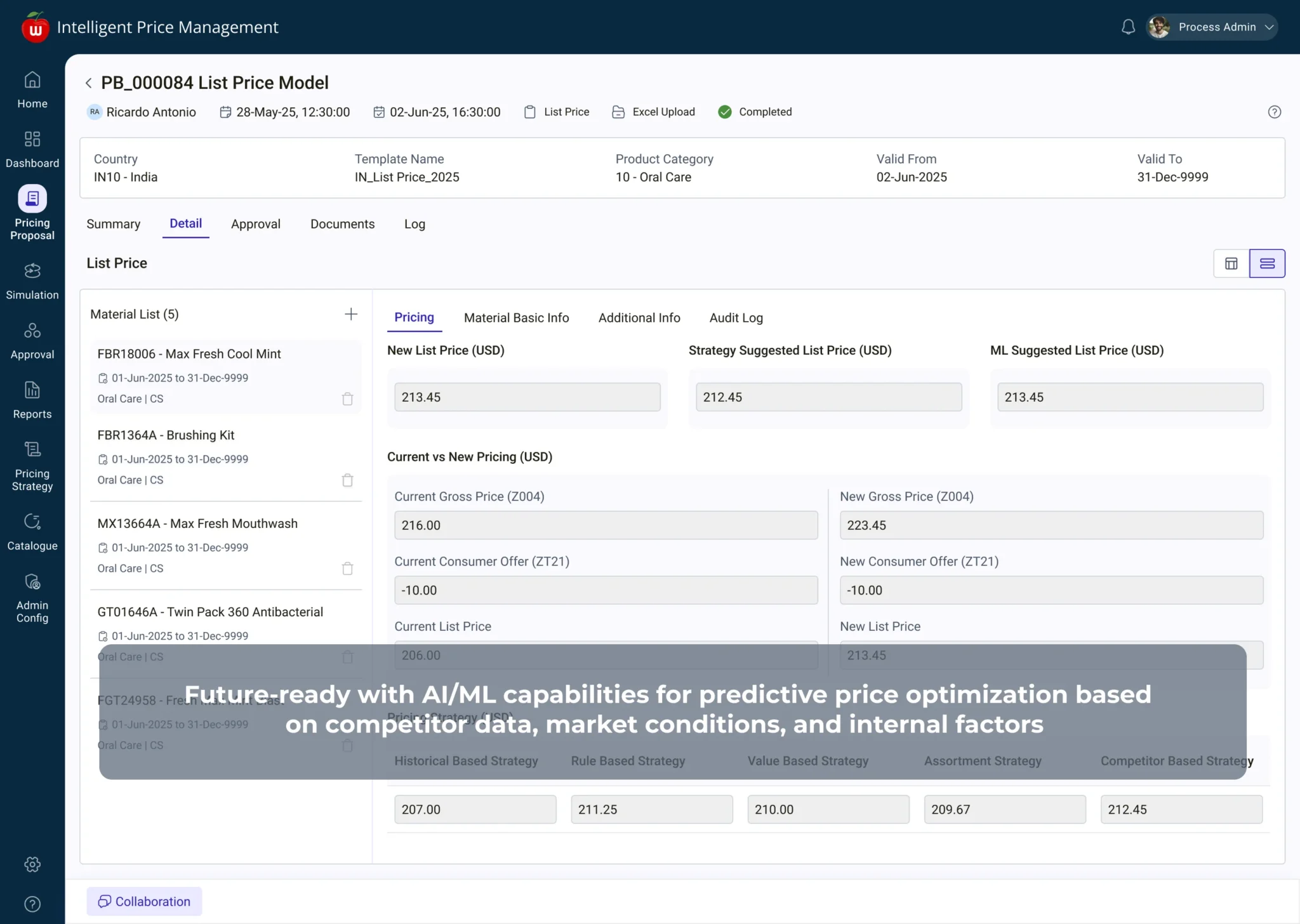Open the Simulation sidebar icon
Viewport: 1300px width, 924px height.
click(x=32, y=270)
